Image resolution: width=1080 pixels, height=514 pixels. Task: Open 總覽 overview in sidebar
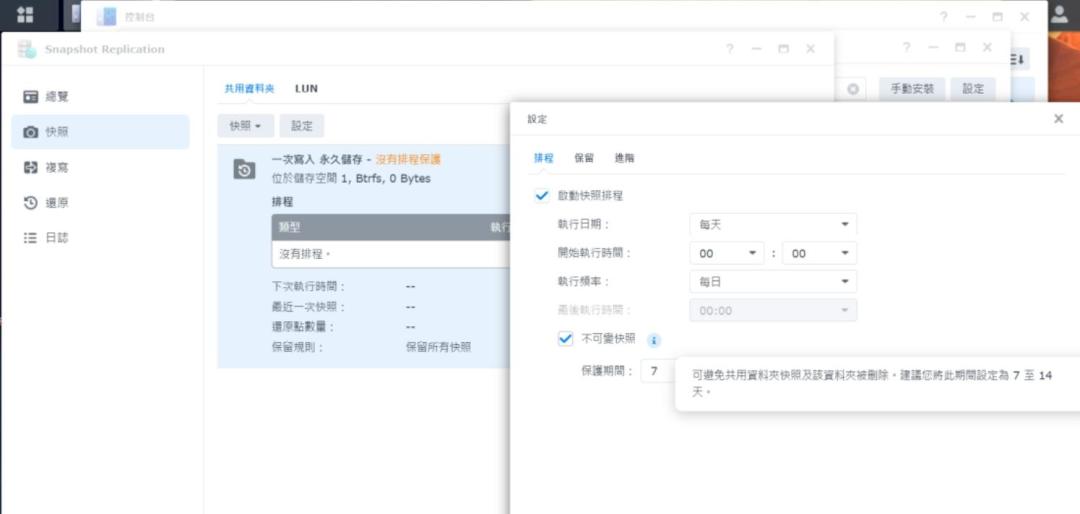[101, 96]
